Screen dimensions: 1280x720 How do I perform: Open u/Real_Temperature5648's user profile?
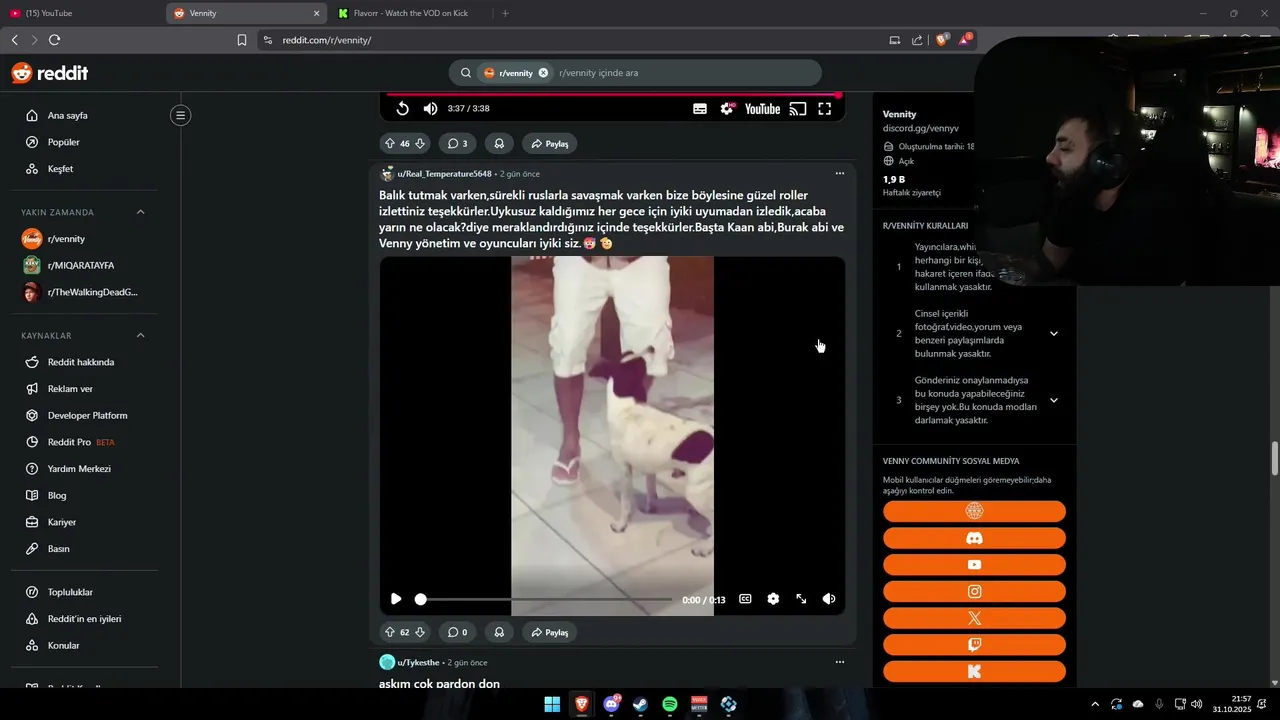(444, 174)
